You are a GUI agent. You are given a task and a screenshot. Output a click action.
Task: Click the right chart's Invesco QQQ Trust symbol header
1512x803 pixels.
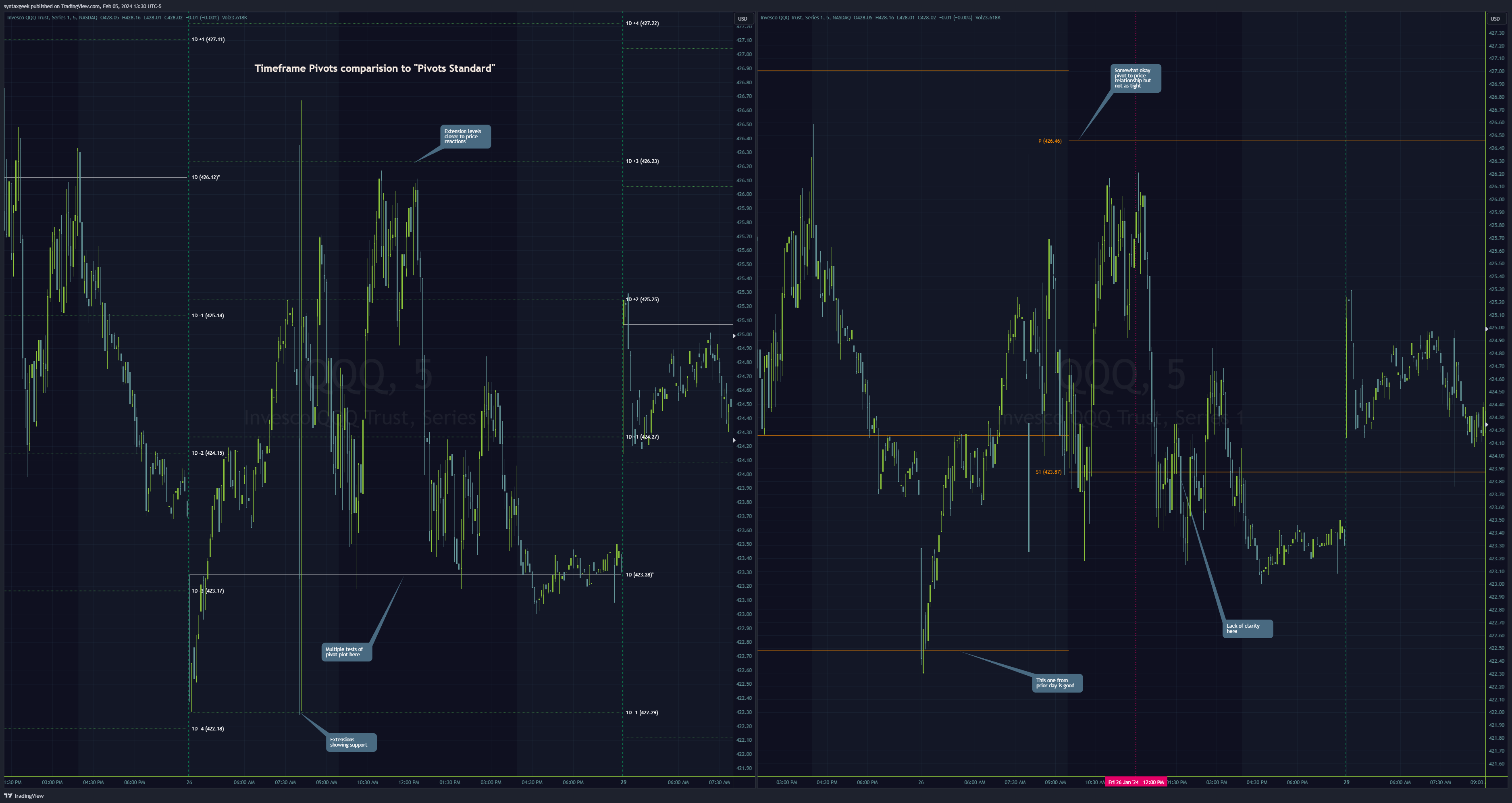pos(806,18)
